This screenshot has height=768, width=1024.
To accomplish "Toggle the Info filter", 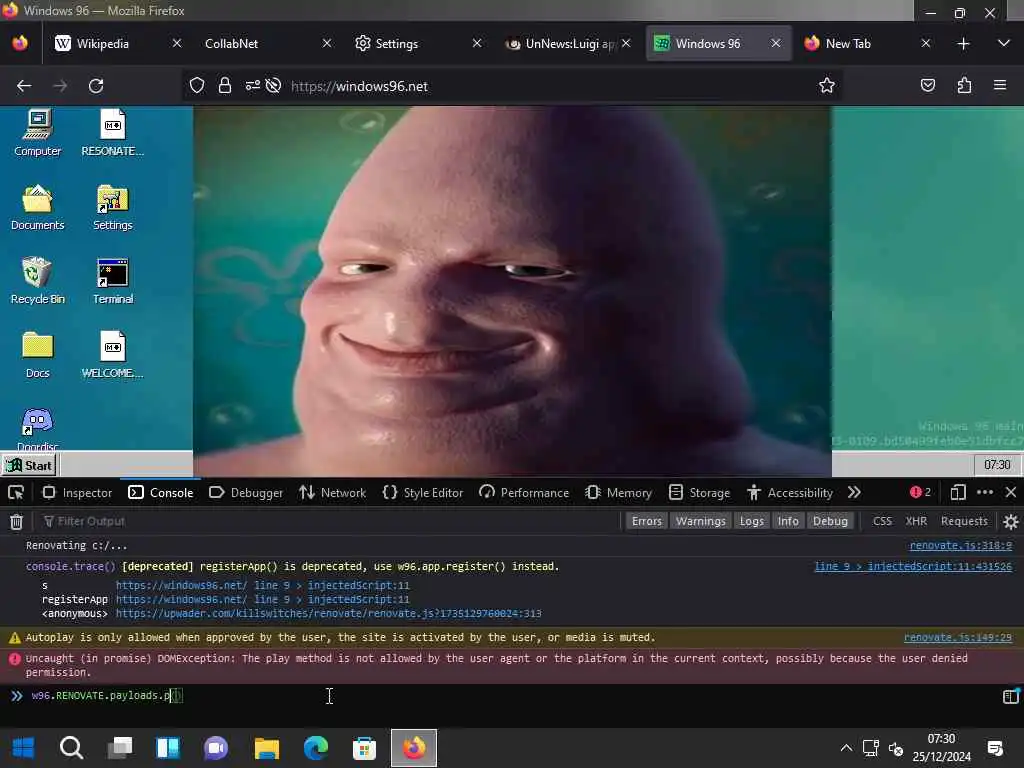I will point(788,521).
